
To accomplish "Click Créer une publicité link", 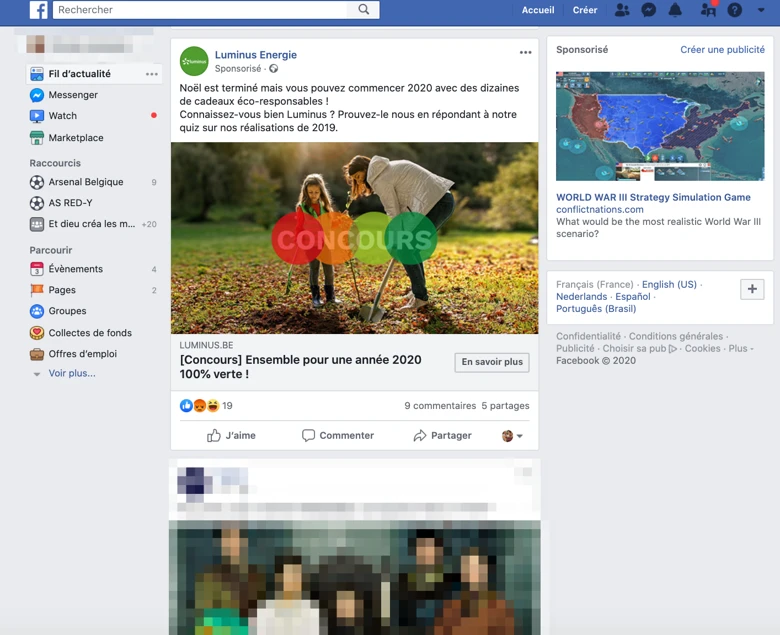I will pos(722,50).
